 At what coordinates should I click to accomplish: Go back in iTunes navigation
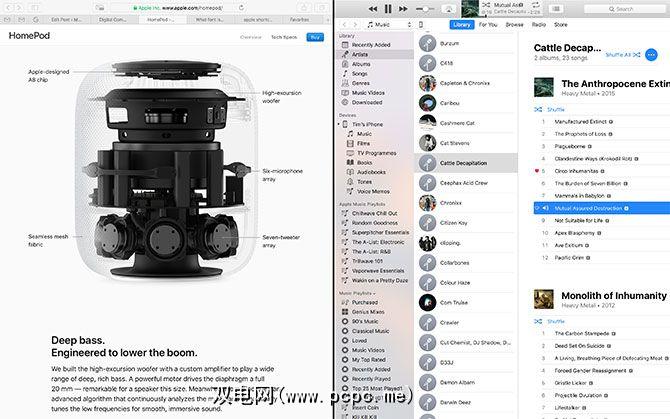pos(344,25)
